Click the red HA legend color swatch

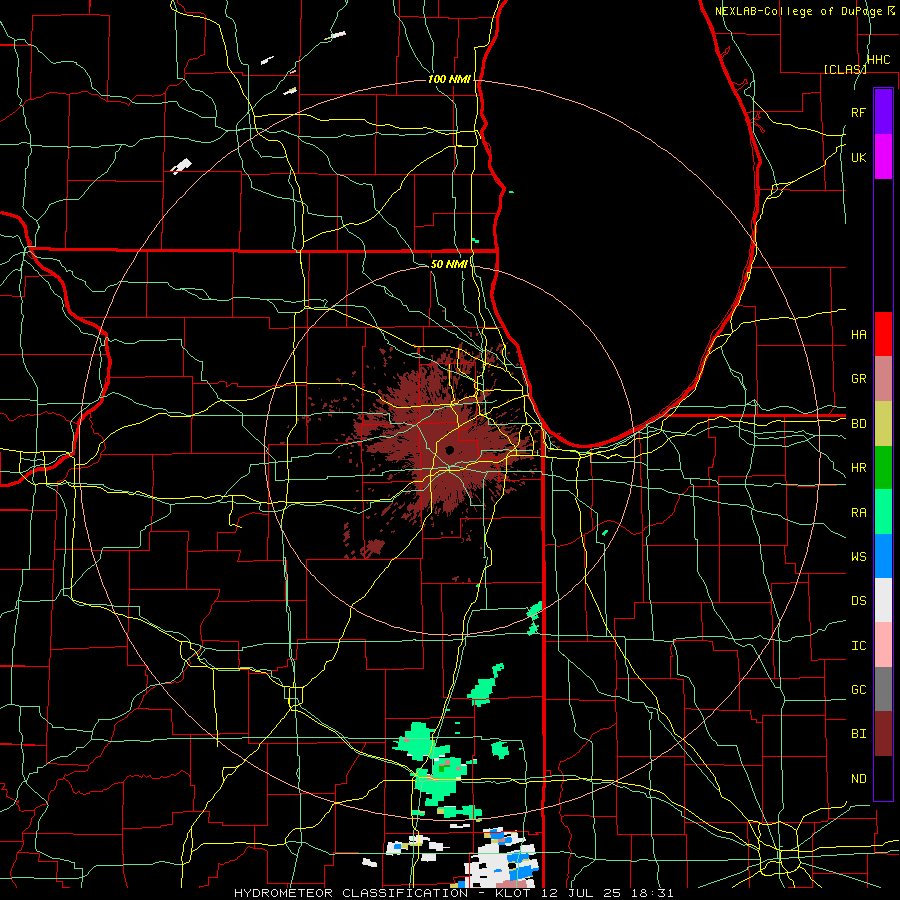[x=883, y=334]
